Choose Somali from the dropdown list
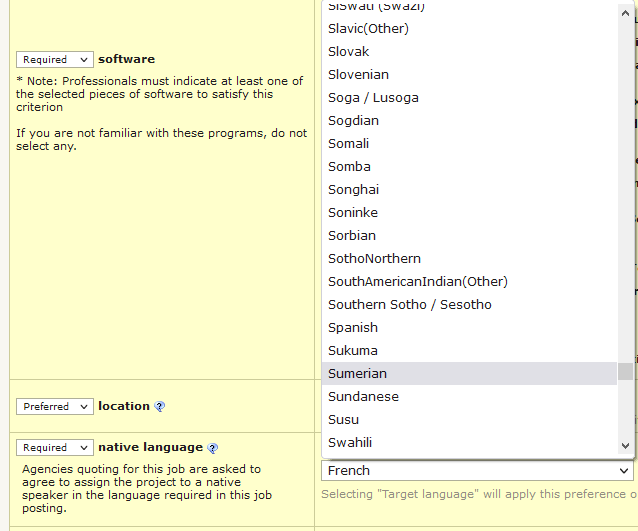The height and width of the screenshot is (531, 638). tap(469, 144)
